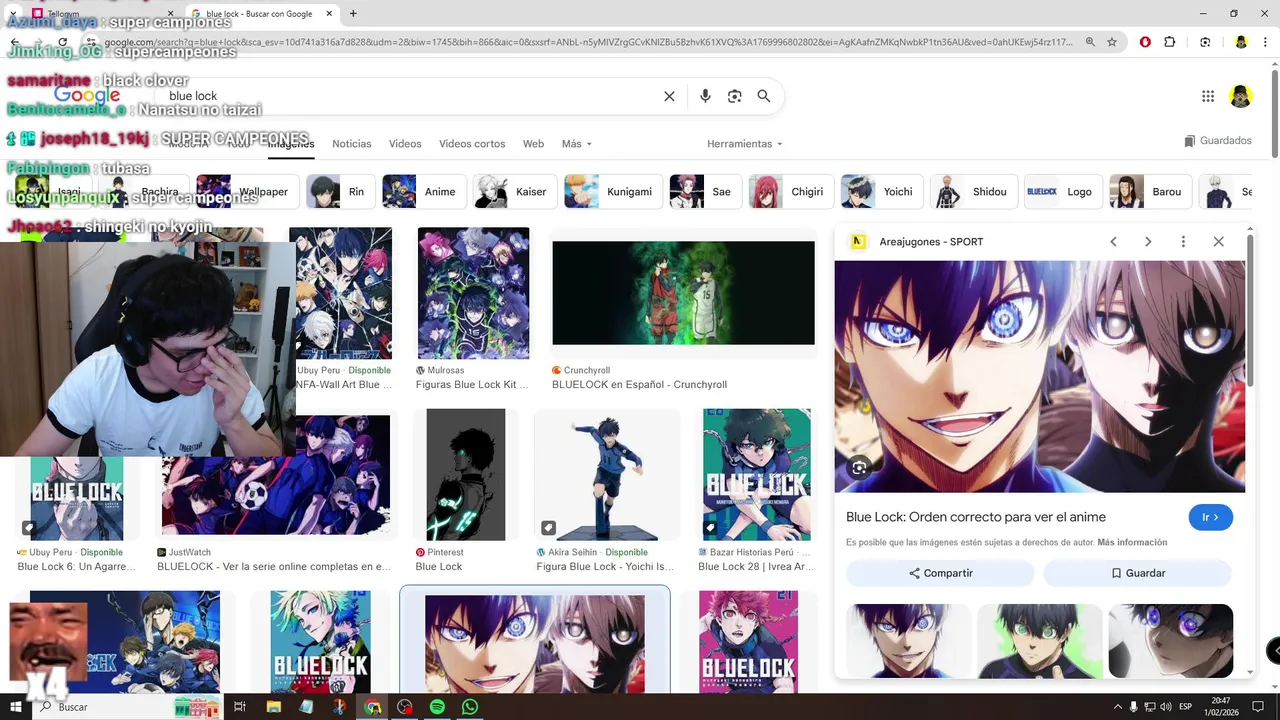This screenshot has width=1280, height=720.
Task: Filter images by the Barou chip
Action: (1150, 192)
